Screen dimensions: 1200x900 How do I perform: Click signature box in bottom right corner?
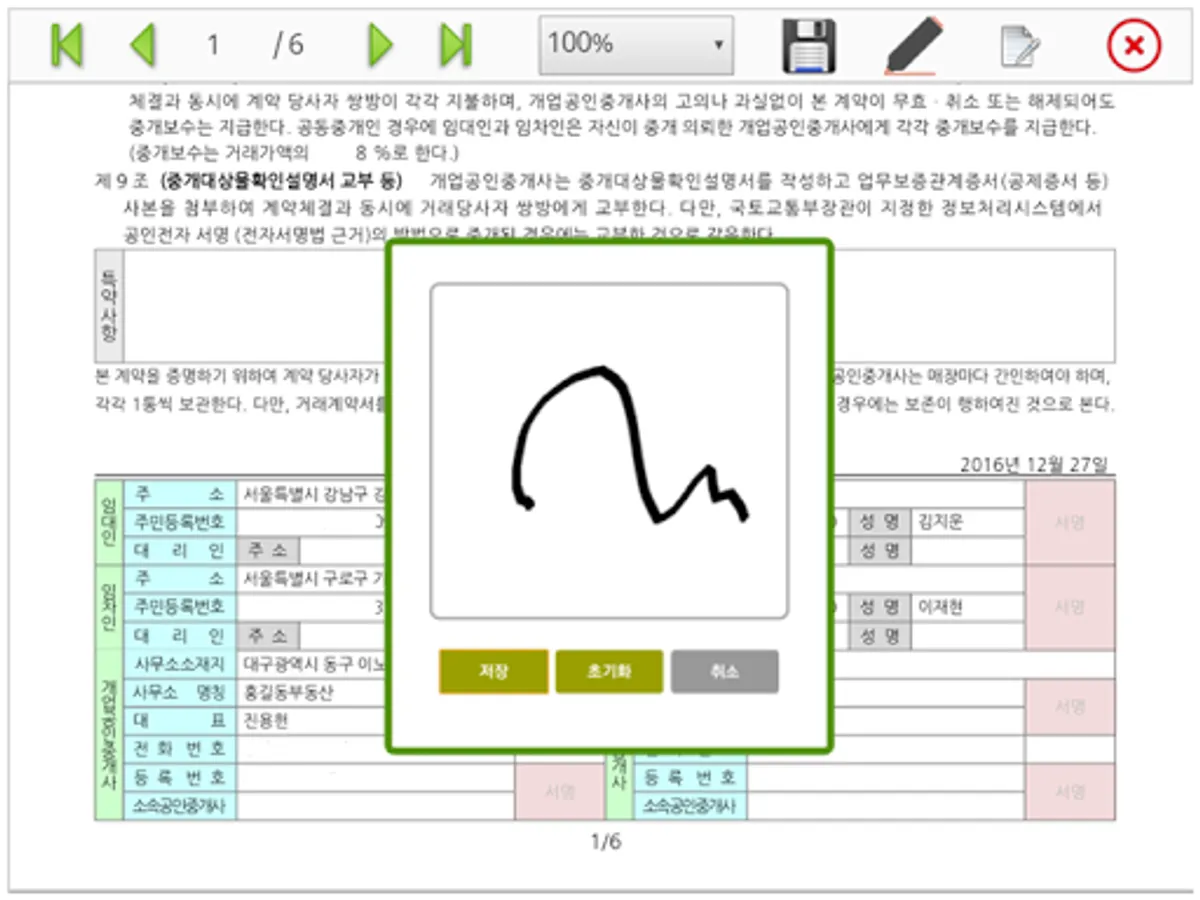tap(1069, 791)
